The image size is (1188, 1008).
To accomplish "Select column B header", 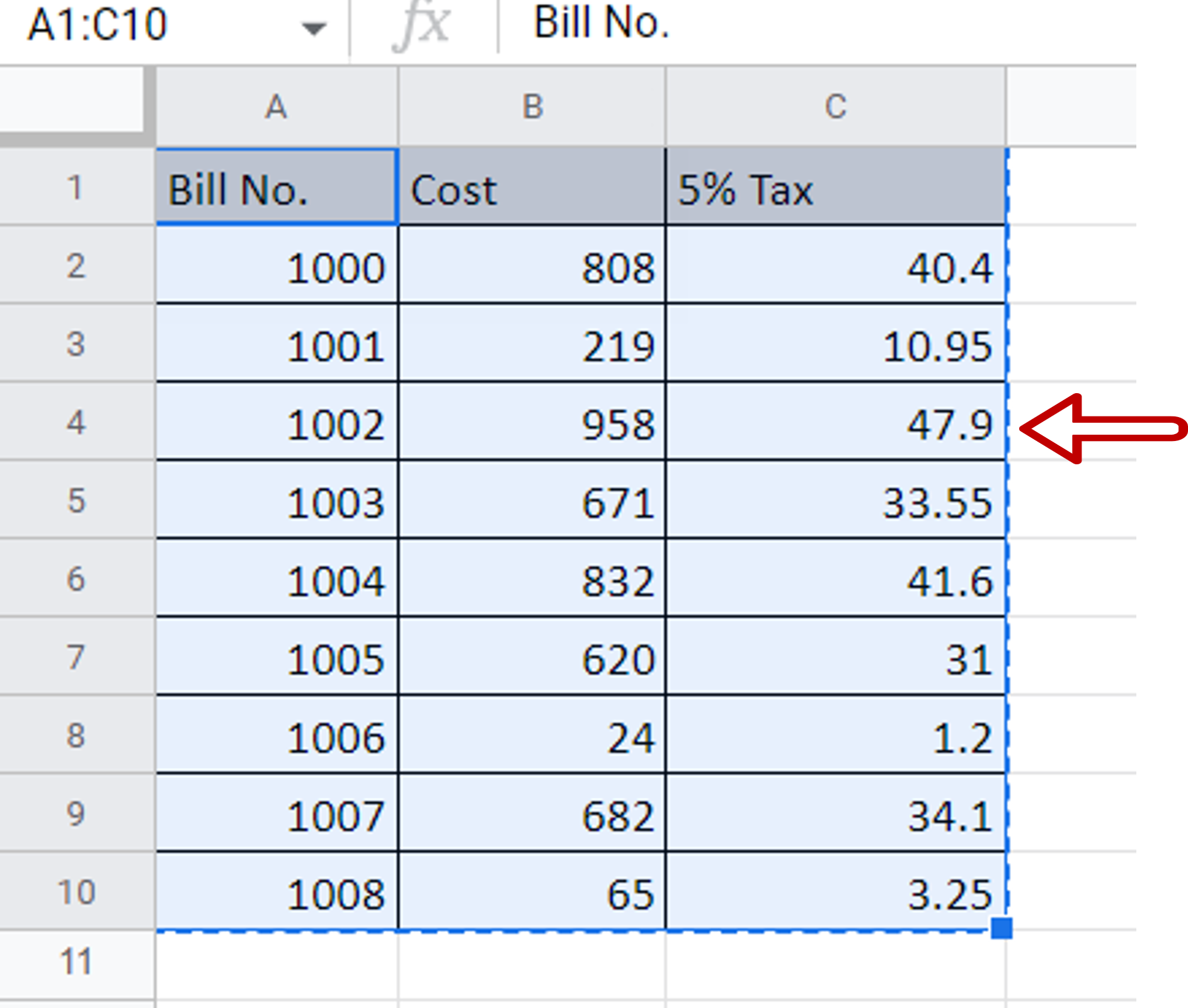I will pyautogui.click(x=532, y=106).
